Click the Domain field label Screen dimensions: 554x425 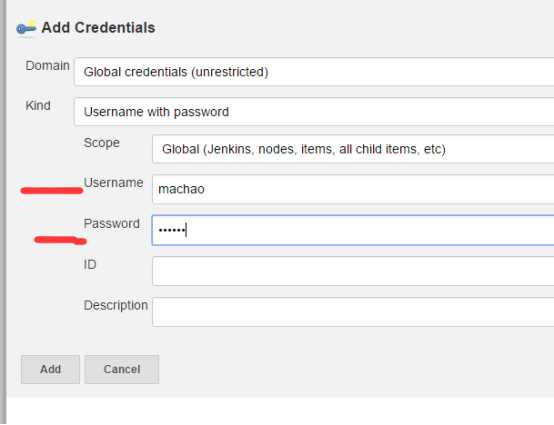47,66
